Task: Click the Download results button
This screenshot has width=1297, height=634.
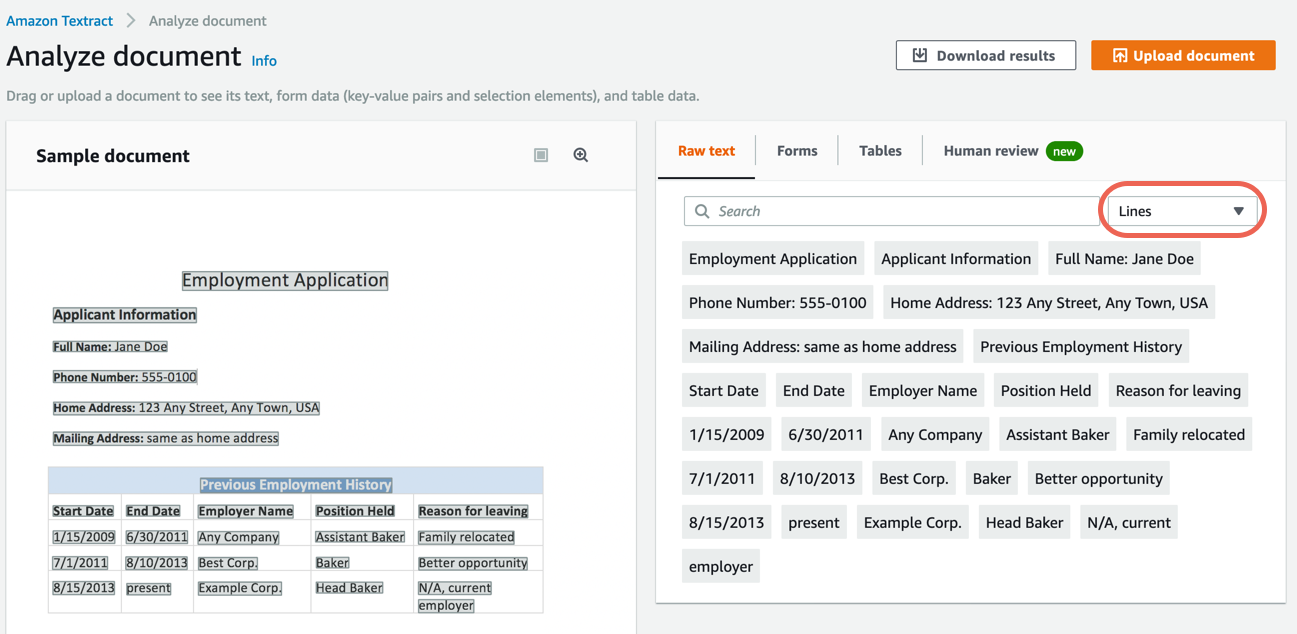Action: pos(986,56)
